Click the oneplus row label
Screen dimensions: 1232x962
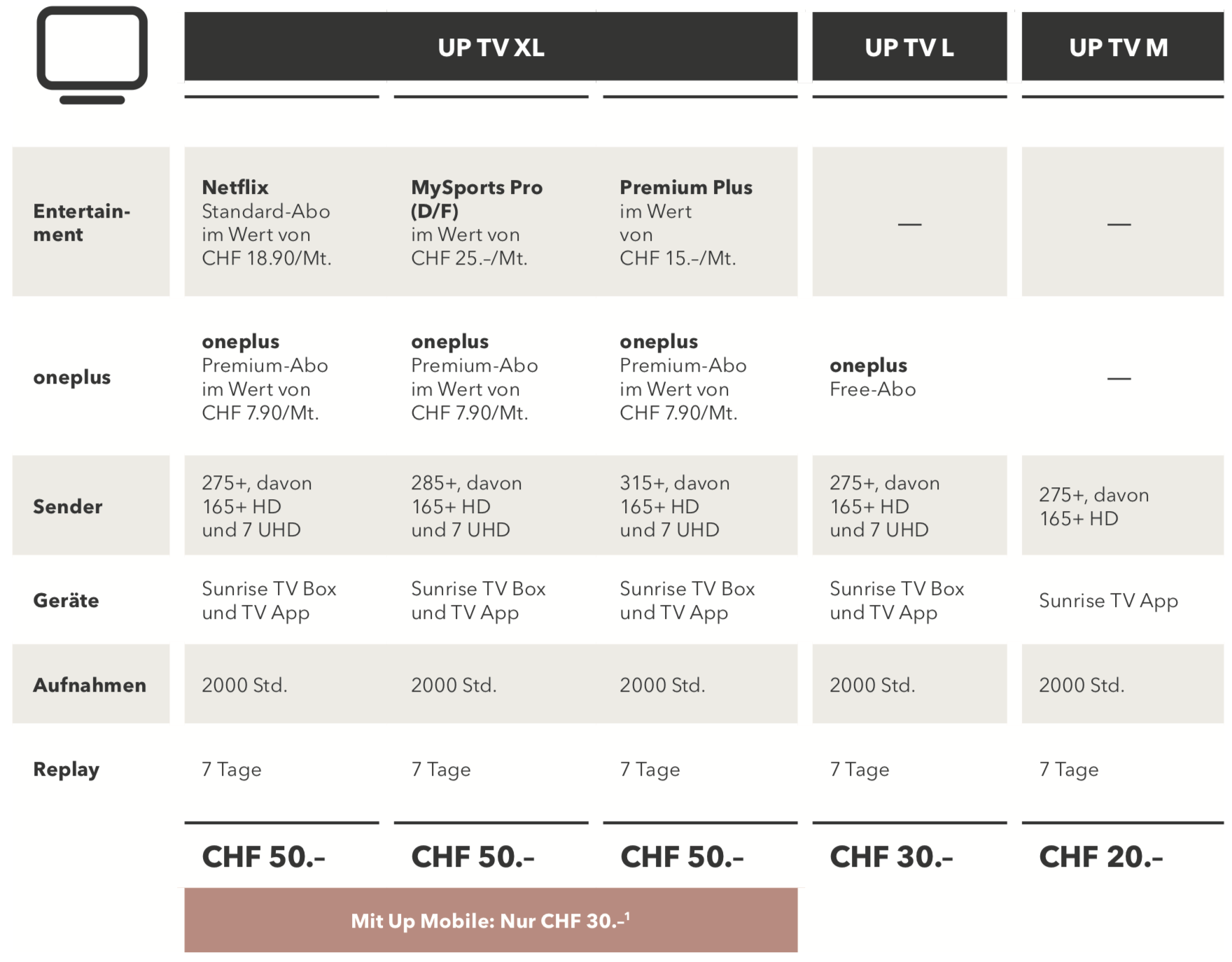72,377
